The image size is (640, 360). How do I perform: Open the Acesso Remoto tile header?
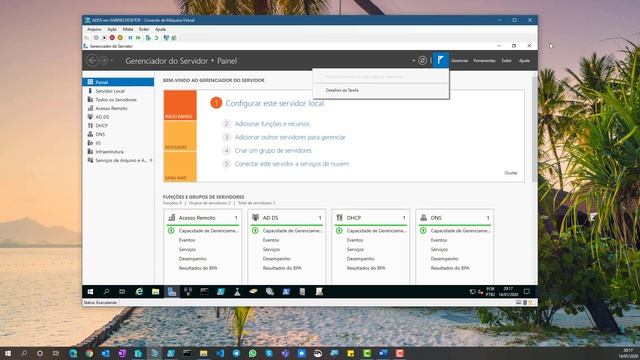tap(203, 218)
